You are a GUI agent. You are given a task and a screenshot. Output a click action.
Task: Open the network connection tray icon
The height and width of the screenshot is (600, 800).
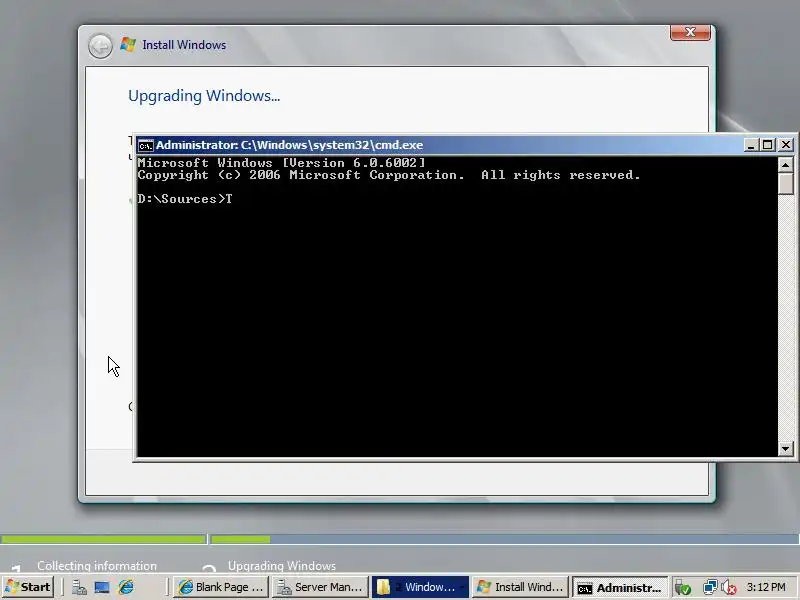[710, 588]
